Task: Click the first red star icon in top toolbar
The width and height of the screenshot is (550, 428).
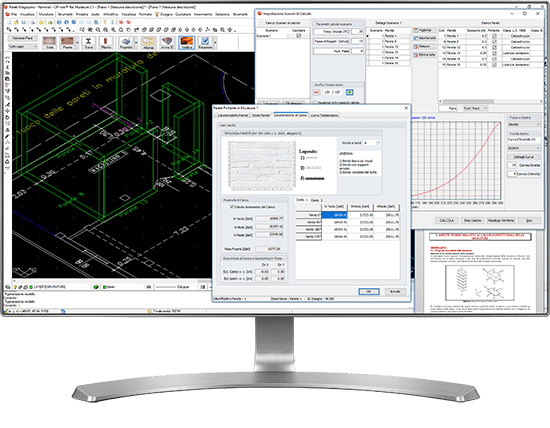Action: pos(121,22)
